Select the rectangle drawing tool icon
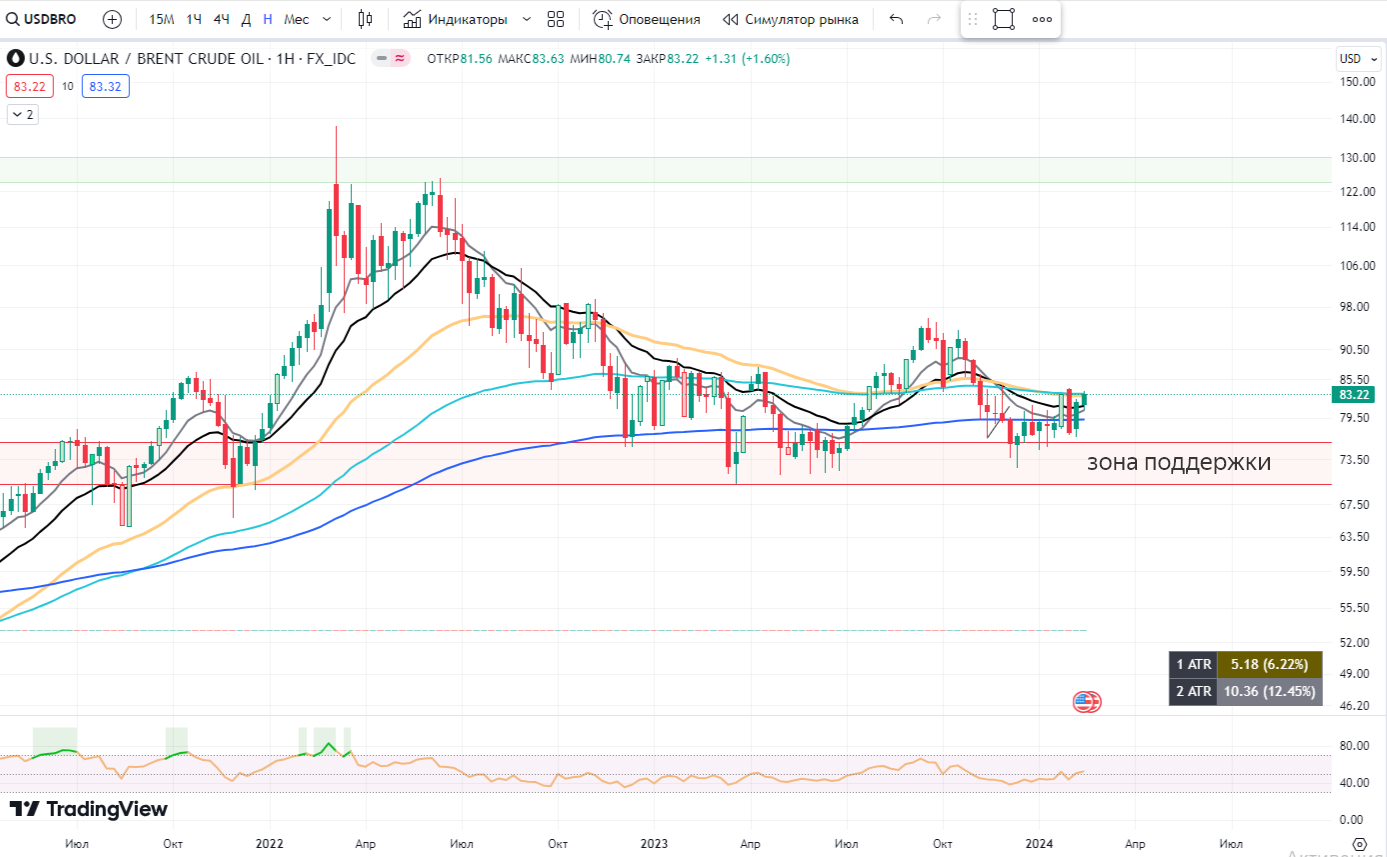Viewport: 1387px width, 857px height. point(1004,19)
